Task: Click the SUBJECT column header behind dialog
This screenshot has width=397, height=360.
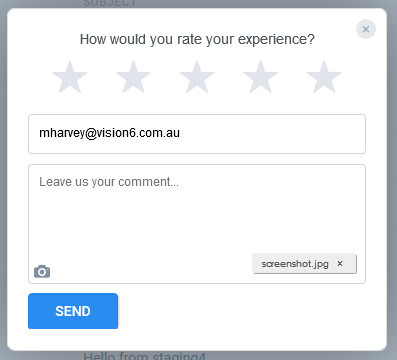Action: [110, 3]
